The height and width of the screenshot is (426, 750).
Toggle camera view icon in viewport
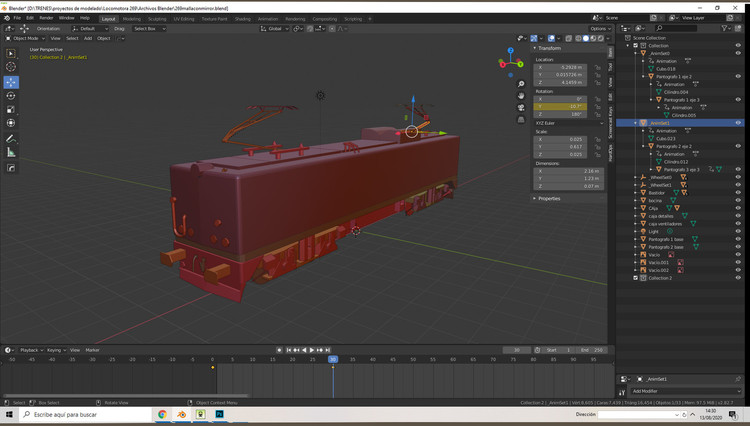(521, 108)
